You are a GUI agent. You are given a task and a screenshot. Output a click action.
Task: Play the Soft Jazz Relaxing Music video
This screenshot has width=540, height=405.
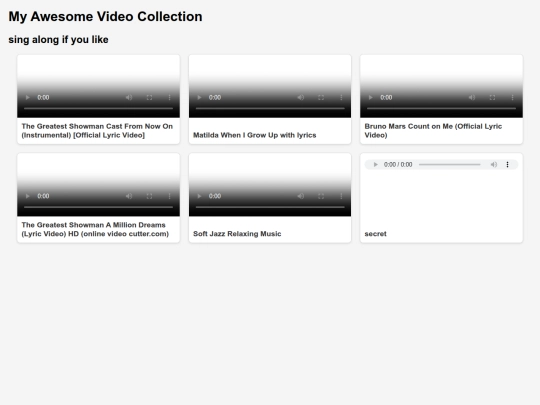pos(199,196)
